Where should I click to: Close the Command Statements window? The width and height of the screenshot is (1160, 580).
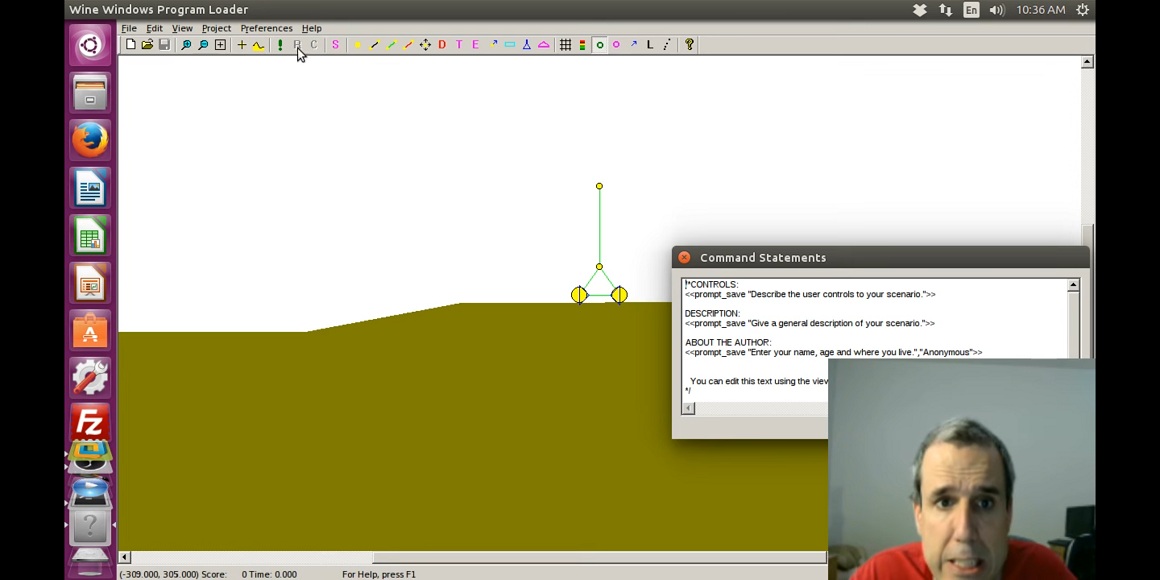684,258
